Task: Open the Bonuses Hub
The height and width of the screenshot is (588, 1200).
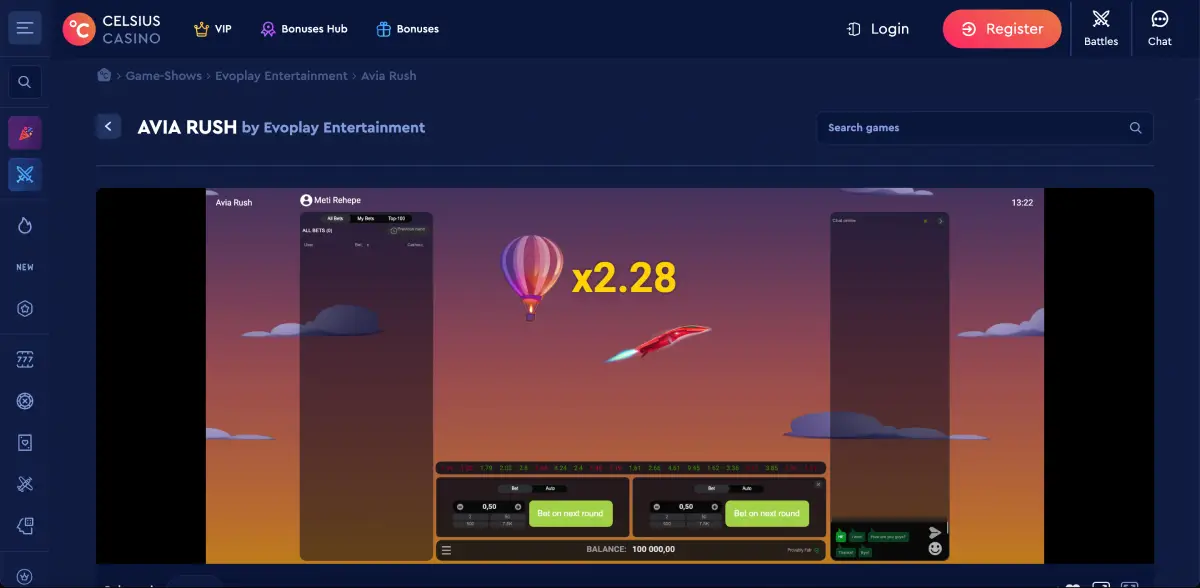Action: [x=304, y=29]
